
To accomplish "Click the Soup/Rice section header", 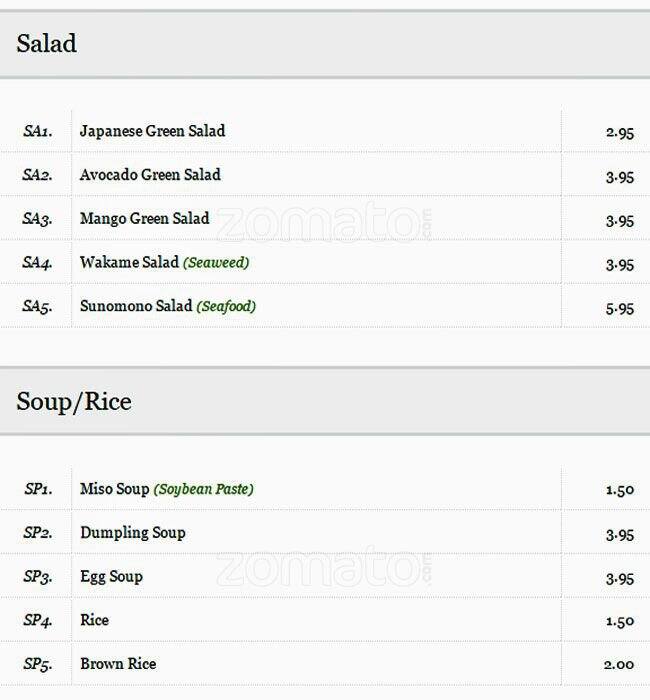I will (74, 402).
